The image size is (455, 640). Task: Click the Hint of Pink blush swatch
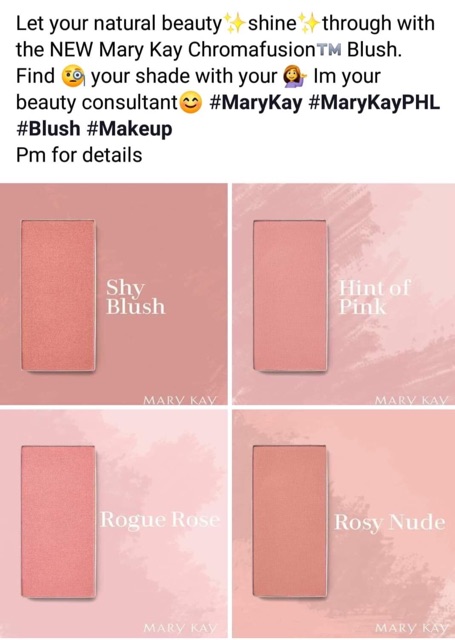[x=290, y=296]
